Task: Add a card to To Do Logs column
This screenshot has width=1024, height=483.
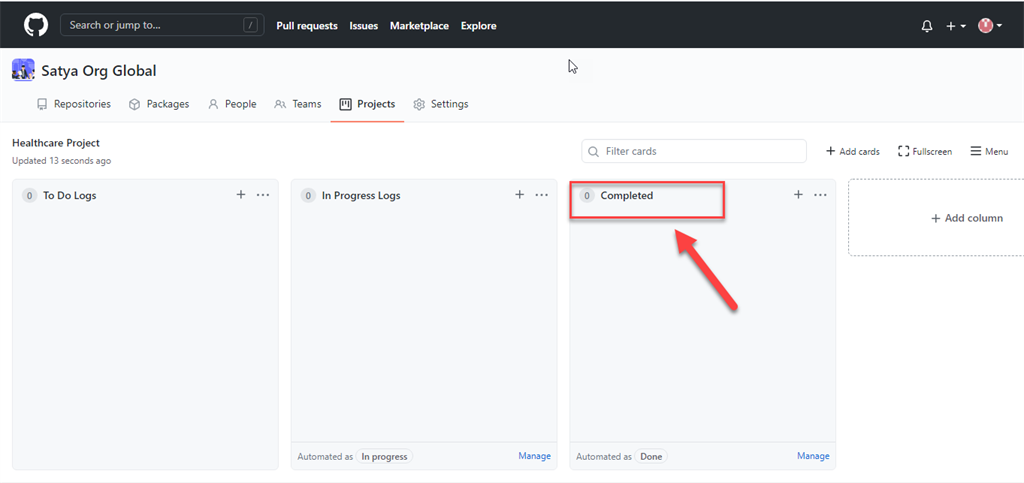Action: pos(241,195)
